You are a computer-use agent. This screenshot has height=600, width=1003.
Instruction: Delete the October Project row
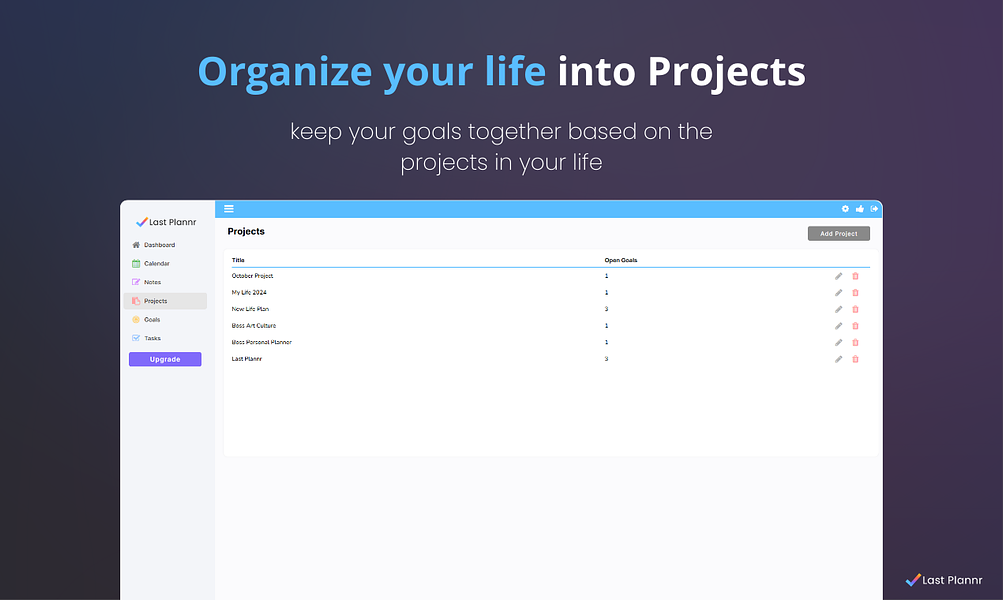[x=855, y=276]
